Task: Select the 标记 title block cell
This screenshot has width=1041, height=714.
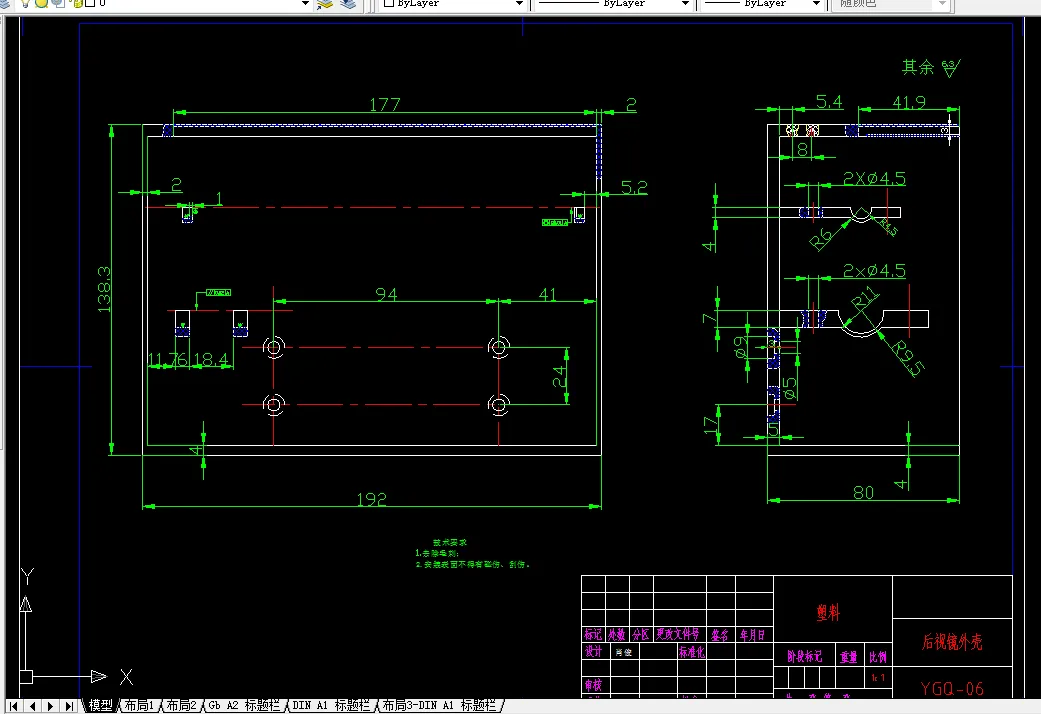Action: point(593,634)
